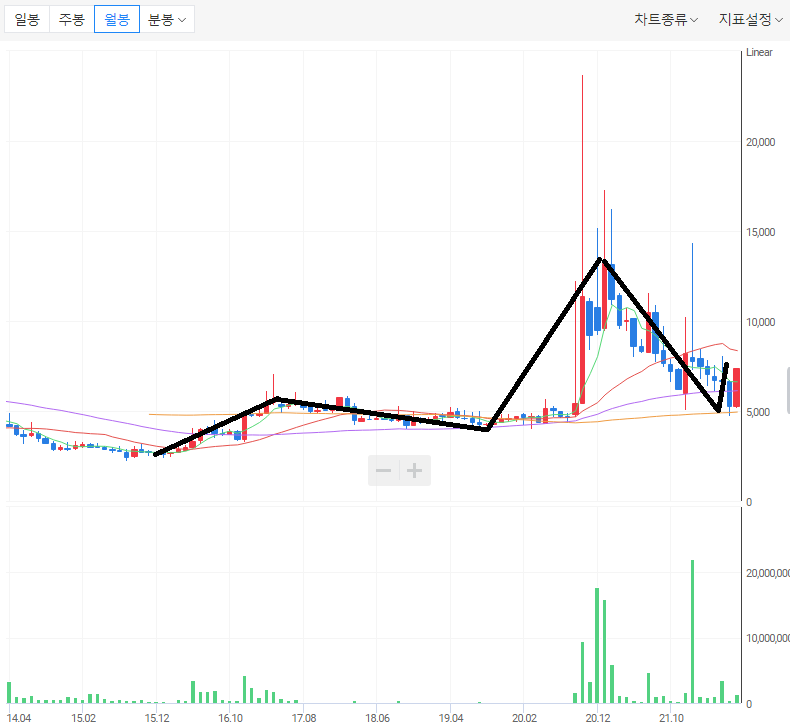The image size is (790, 726).
Task: Click the 18.06 date axis label
Action: point(377,718)
